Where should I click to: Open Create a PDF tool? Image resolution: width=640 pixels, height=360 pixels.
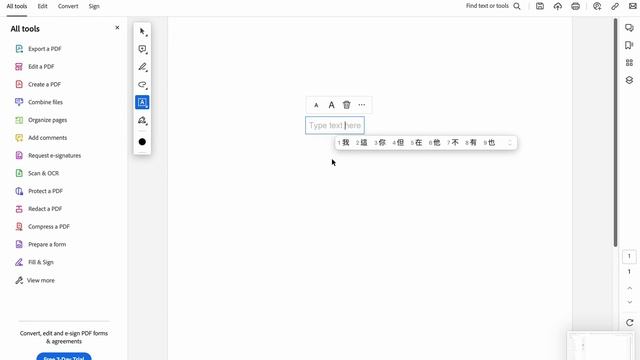point(38,84)
